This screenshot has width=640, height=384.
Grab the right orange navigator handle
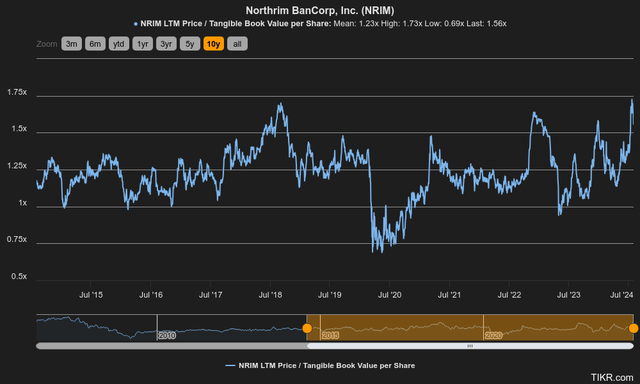[633, 328]
